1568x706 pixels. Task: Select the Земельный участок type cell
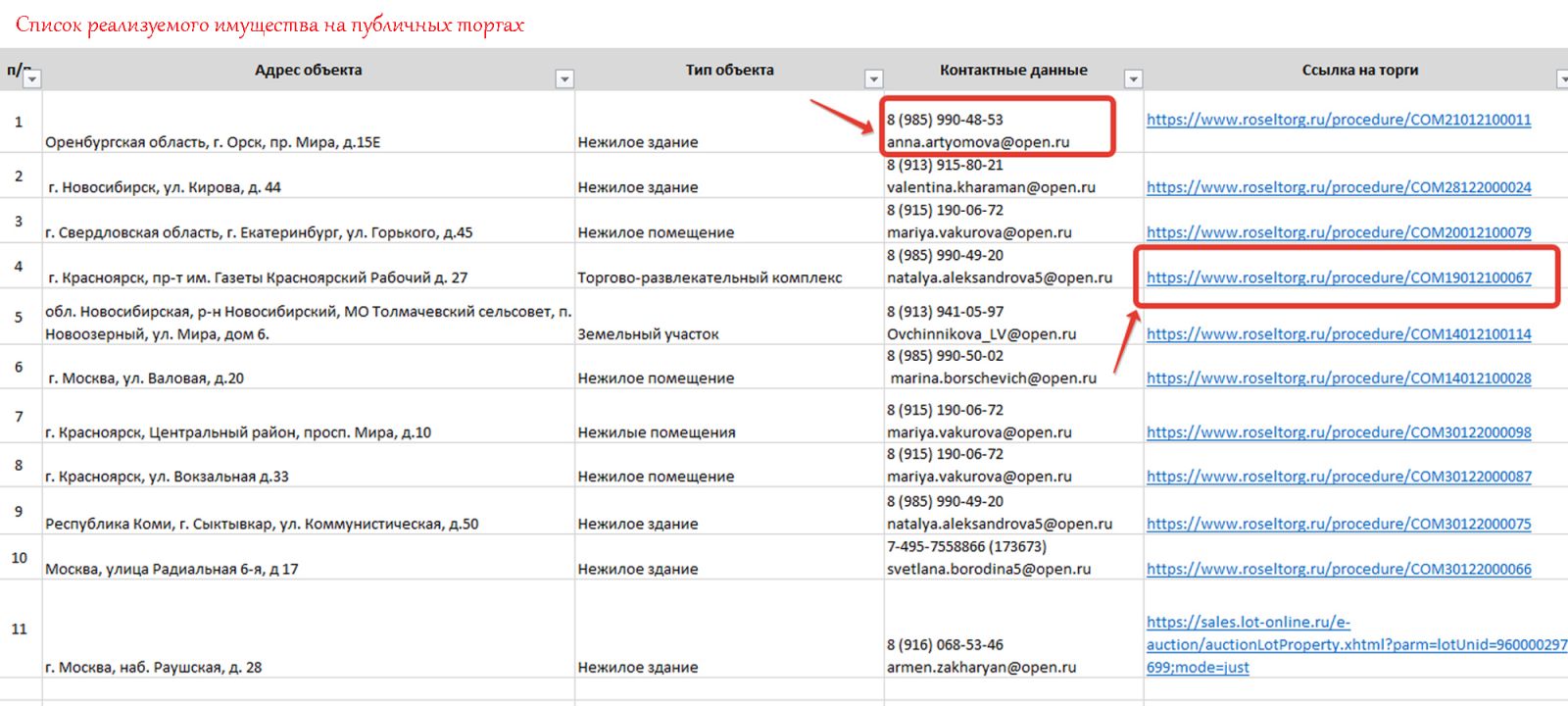point(648,334)
